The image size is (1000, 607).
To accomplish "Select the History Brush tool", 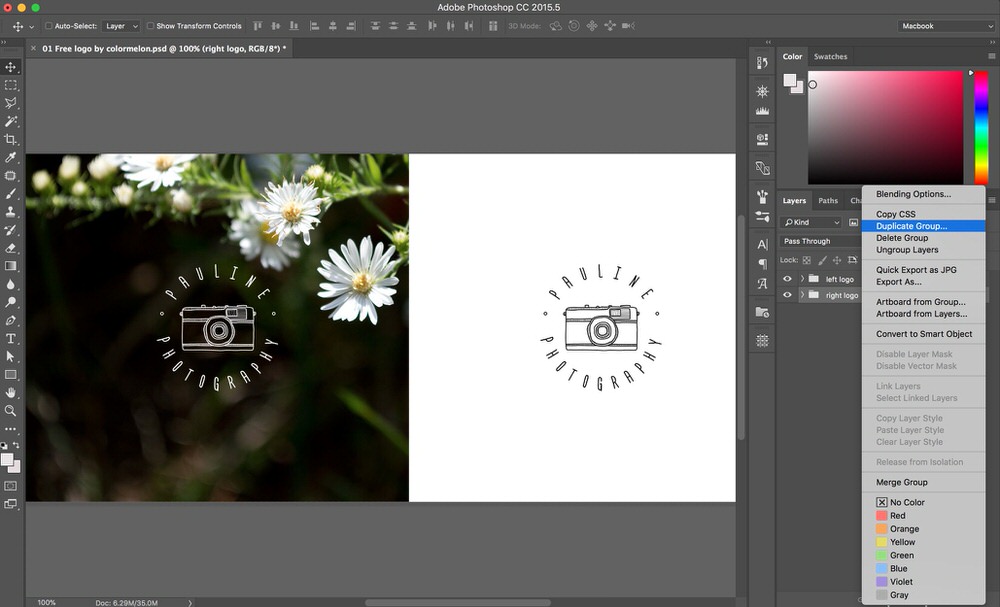I will click(11, 230).
